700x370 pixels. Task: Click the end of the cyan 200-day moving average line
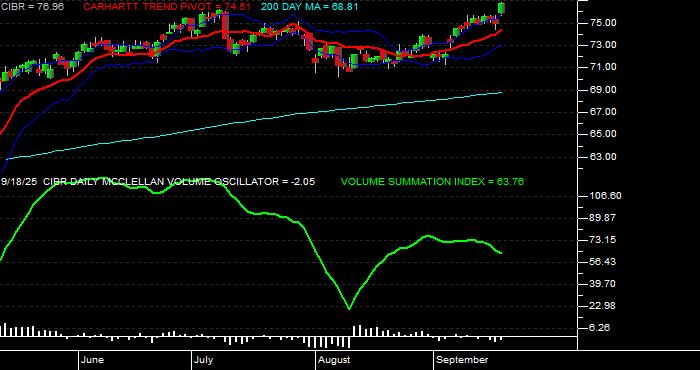(501, 92)
